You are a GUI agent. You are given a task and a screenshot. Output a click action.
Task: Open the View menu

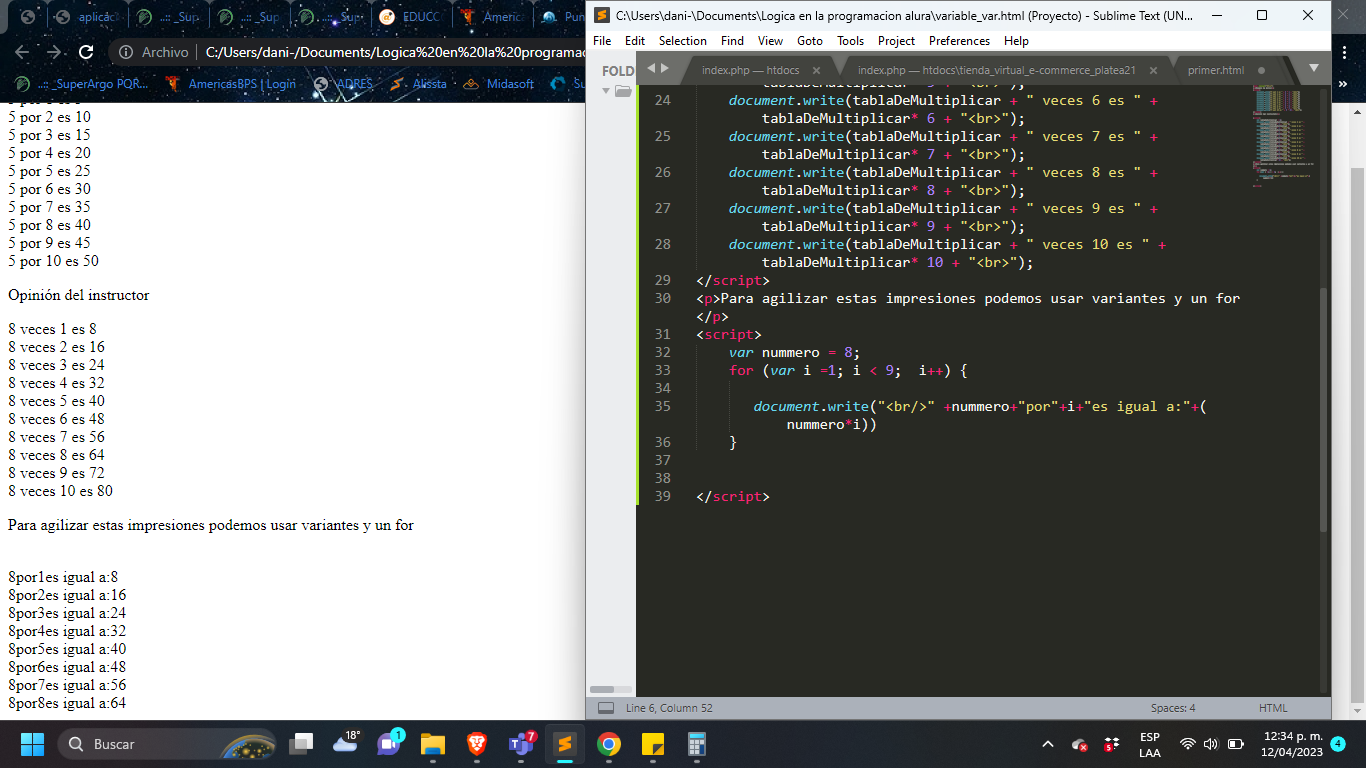770,41
